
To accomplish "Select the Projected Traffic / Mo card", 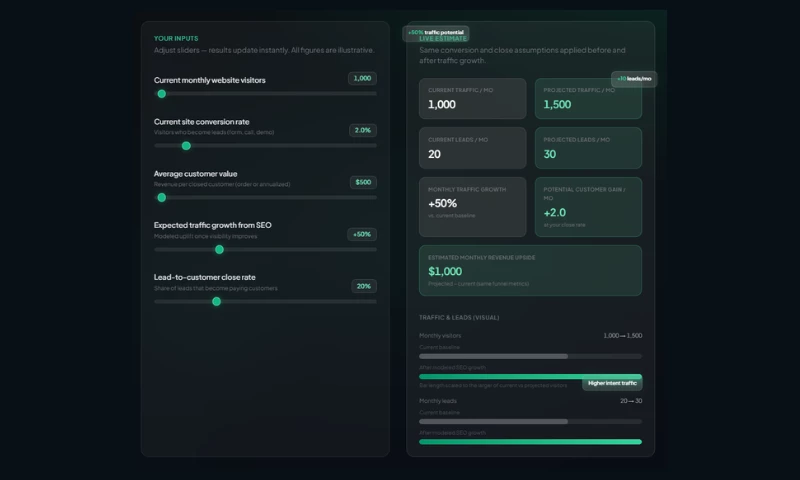I will pos(587,99).
